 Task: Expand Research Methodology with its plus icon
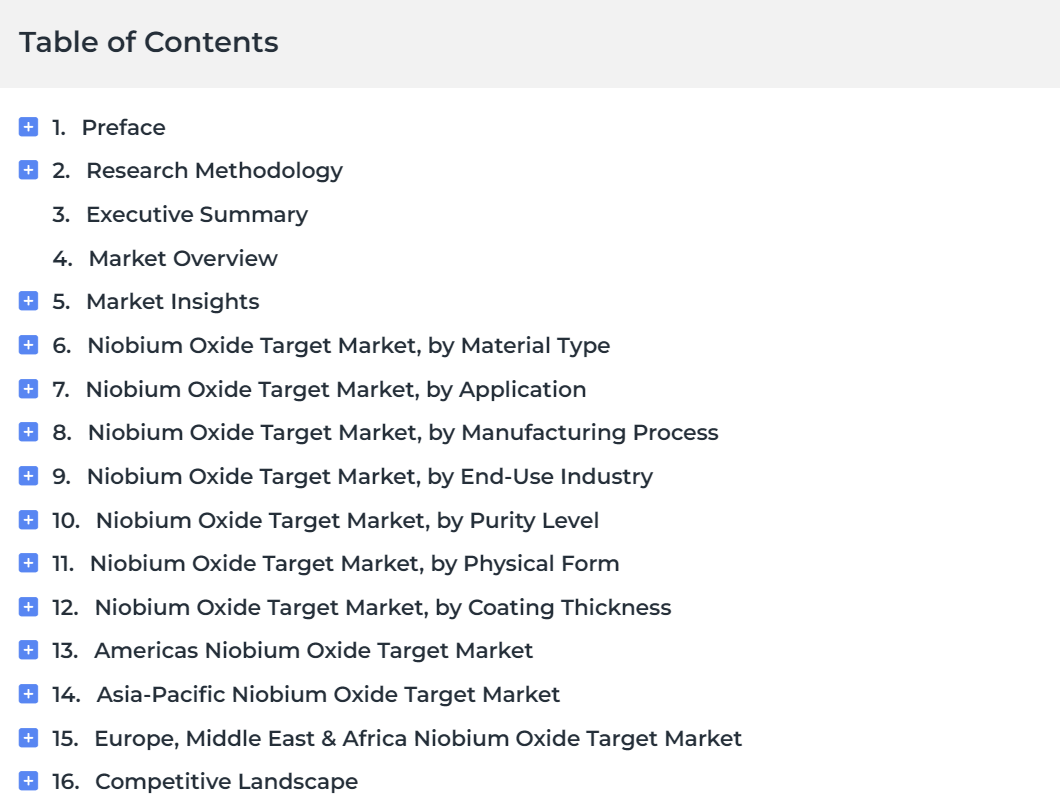(28, 170)
